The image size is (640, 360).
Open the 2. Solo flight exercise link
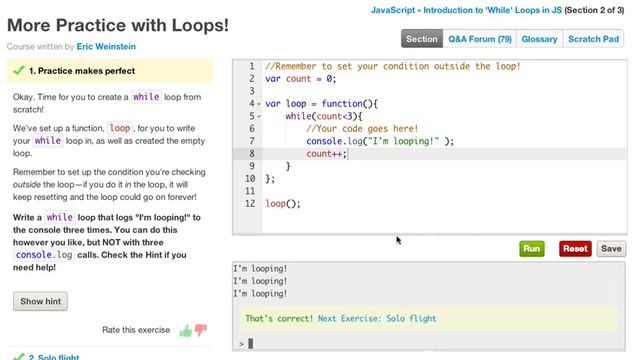[54, 357]
